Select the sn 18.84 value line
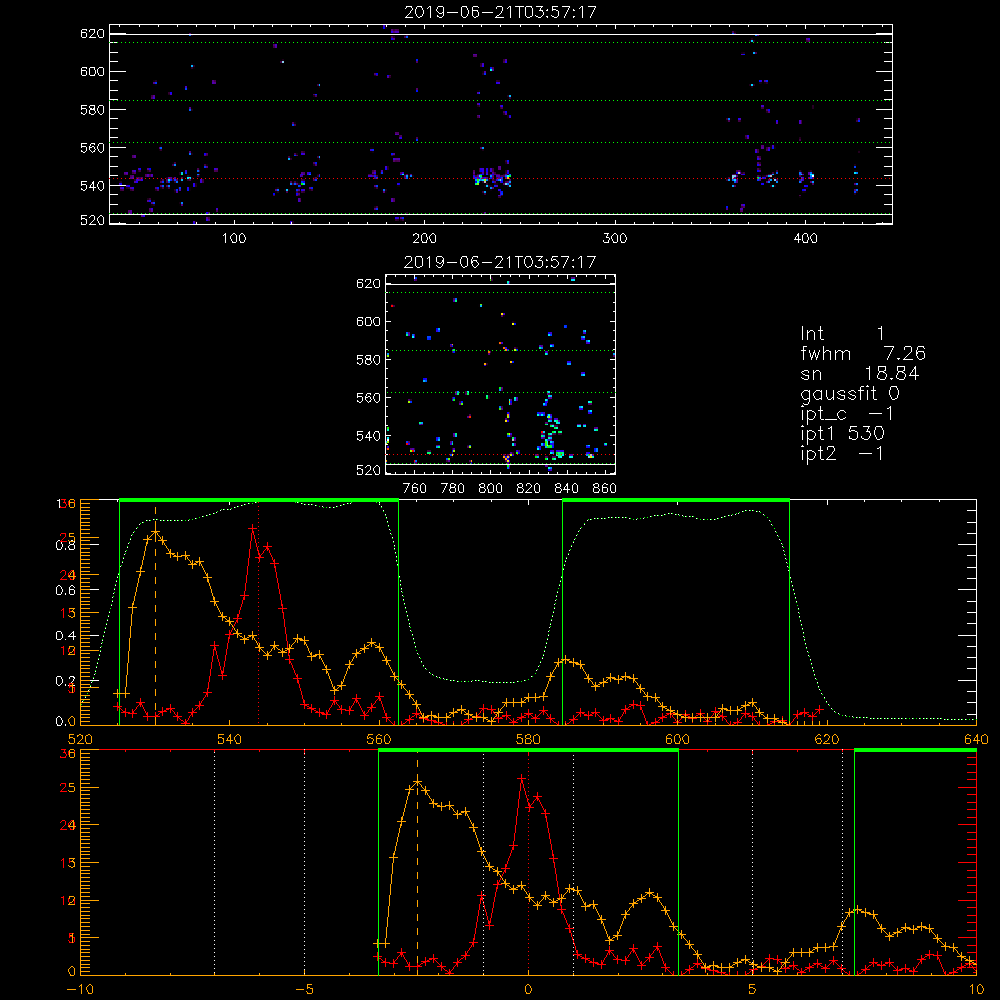 pos(860,373)
